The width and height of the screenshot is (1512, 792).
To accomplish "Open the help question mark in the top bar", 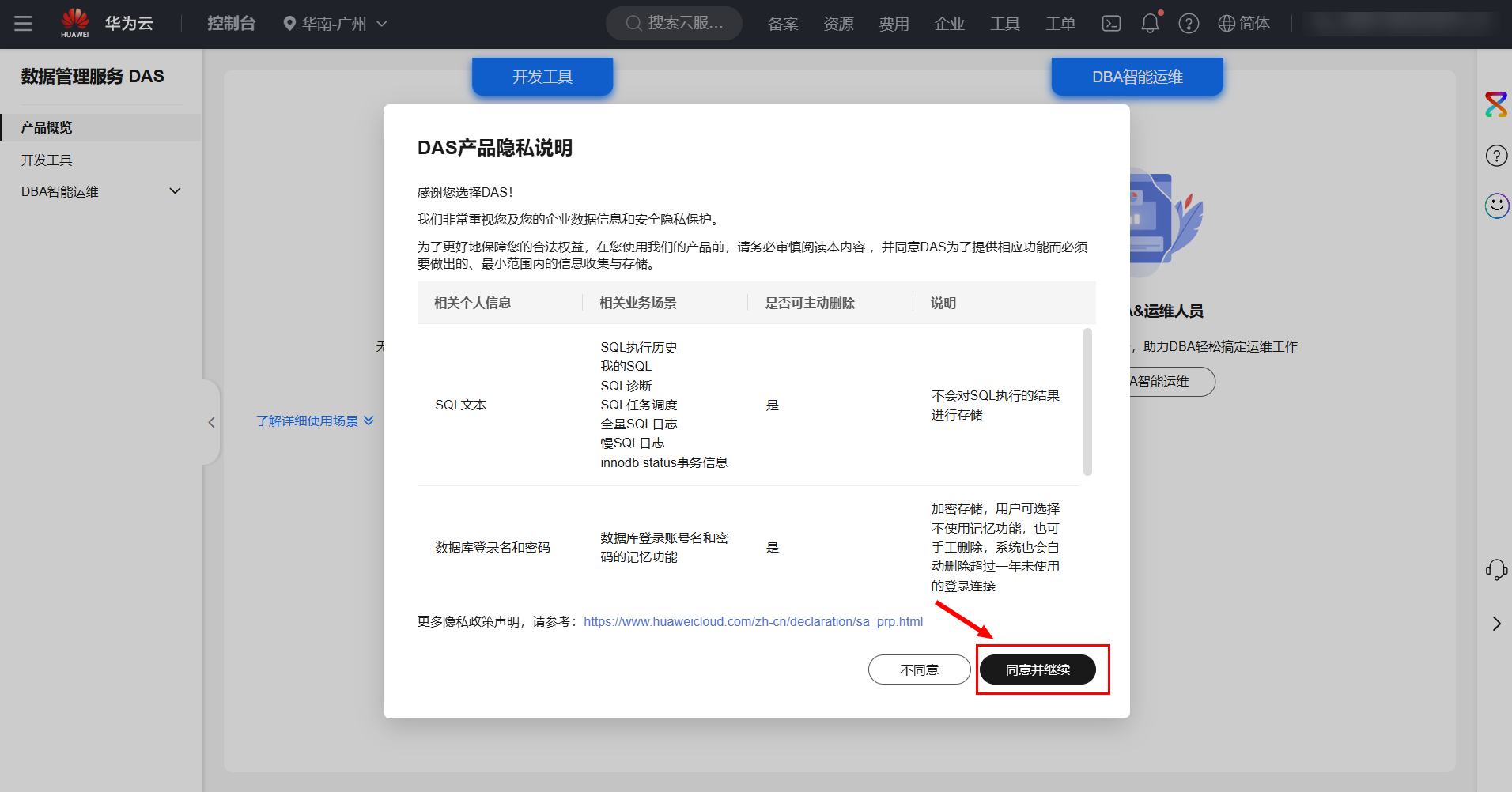I will (x=1189, y=24).
